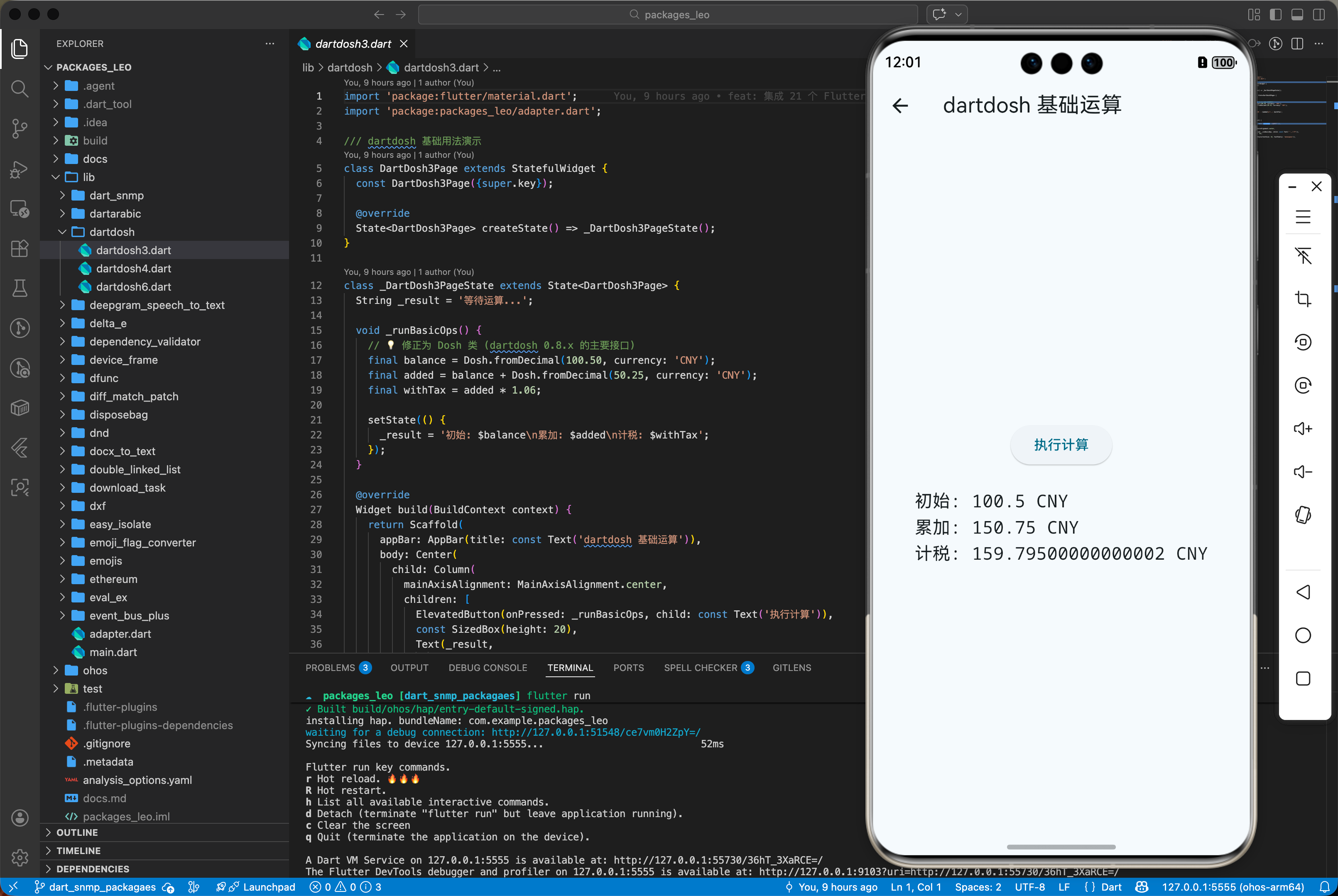Open Manage gear icon in activity bar
Screen dimensions: 1338x896
click(x=20, y=857)
